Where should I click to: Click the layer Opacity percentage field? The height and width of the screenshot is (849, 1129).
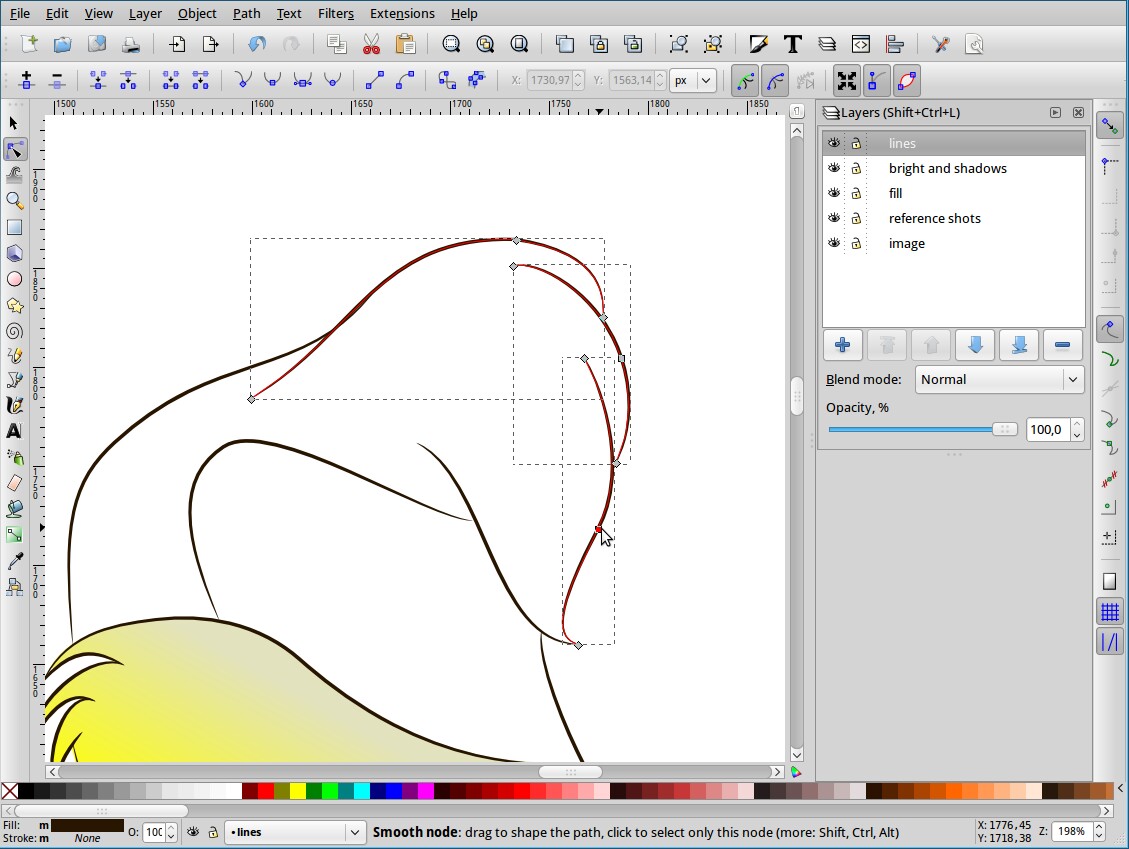pos(1046,429)
